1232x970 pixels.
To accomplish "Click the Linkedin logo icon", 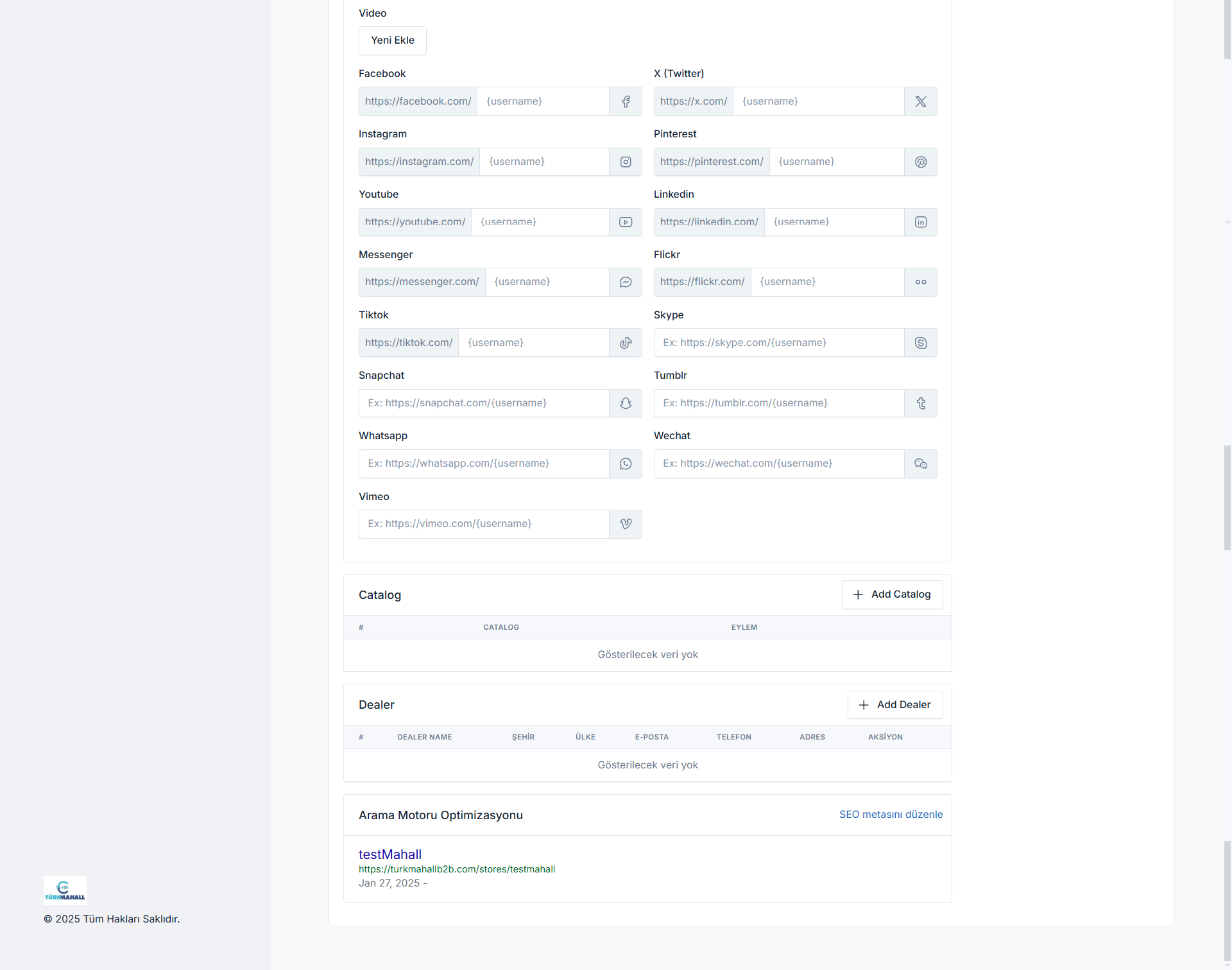I will click(921, 222).
